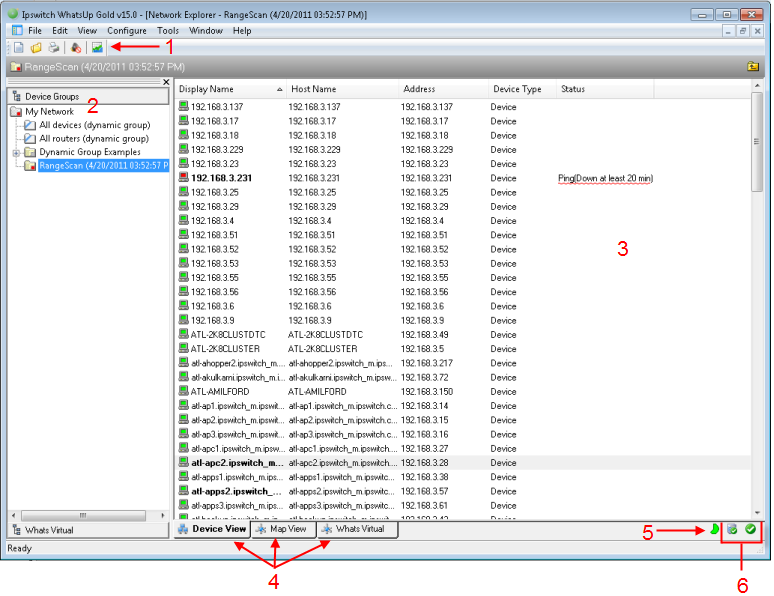Click the yellow up-folder icon in header bar
Image resolution: width=774 pixels, height=596 pixels.
[x=752, y=67]
